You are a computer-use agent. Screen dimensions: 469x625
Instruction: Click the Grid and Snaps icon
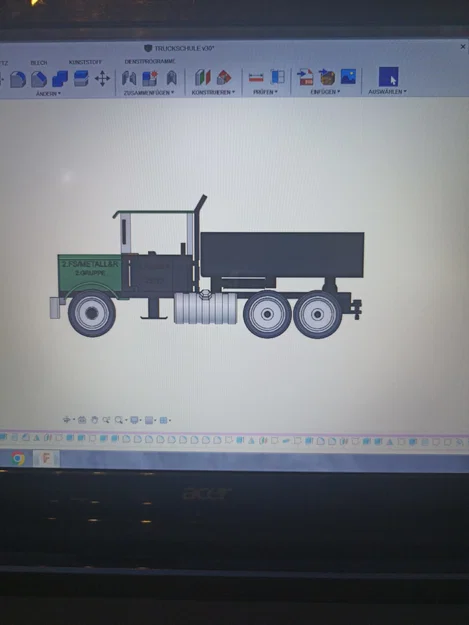coord(149,420)
